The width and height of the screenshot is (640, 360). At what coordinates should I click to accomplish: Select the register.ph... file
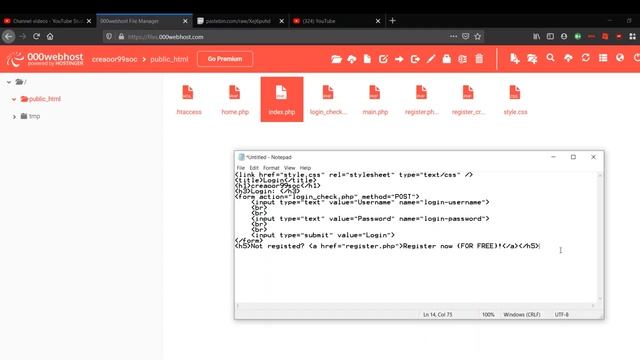pos(422,100)
